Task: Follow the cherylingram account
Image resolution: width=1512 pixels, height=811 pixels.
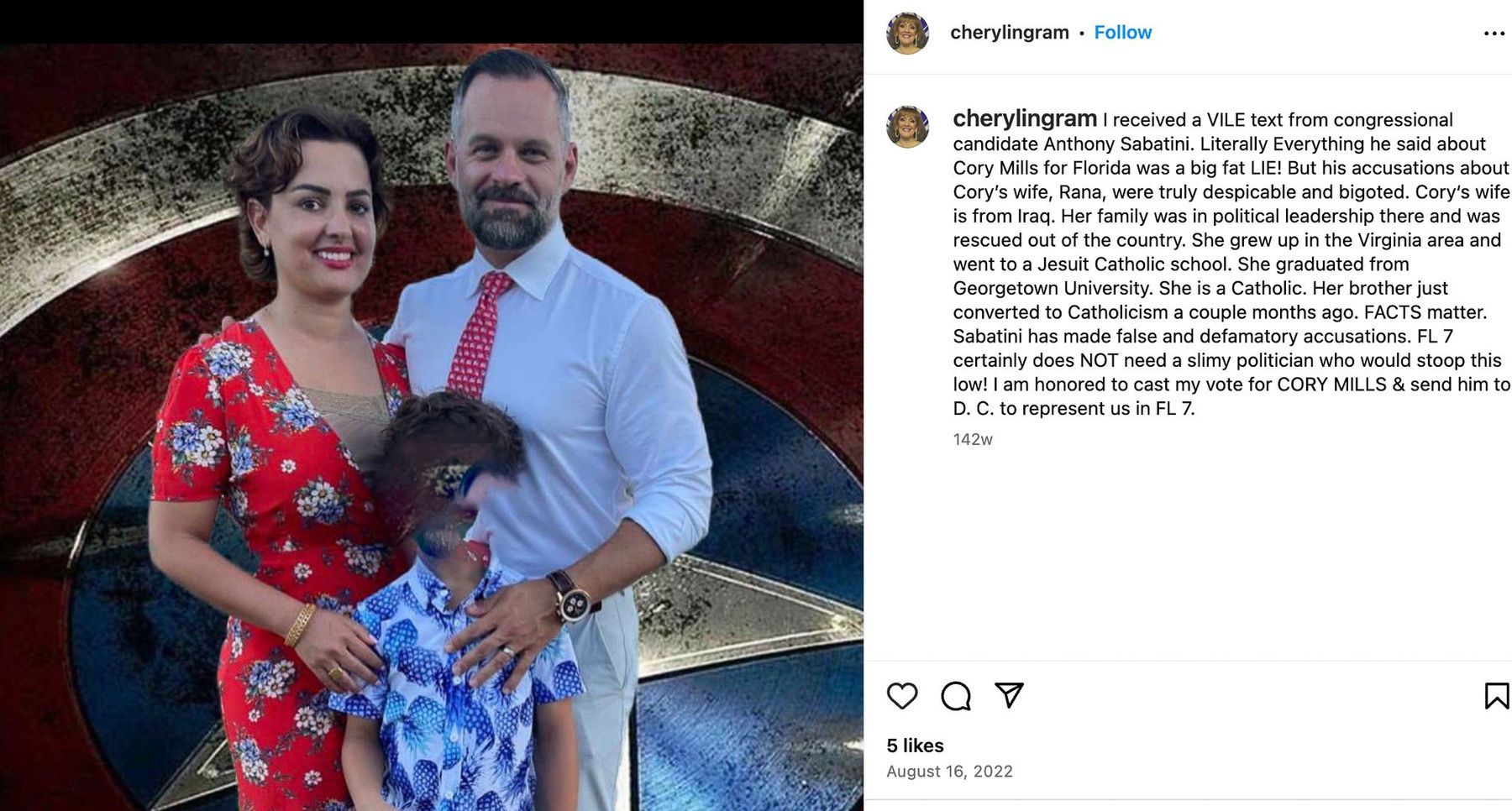Action: [x=1122, y=33]
